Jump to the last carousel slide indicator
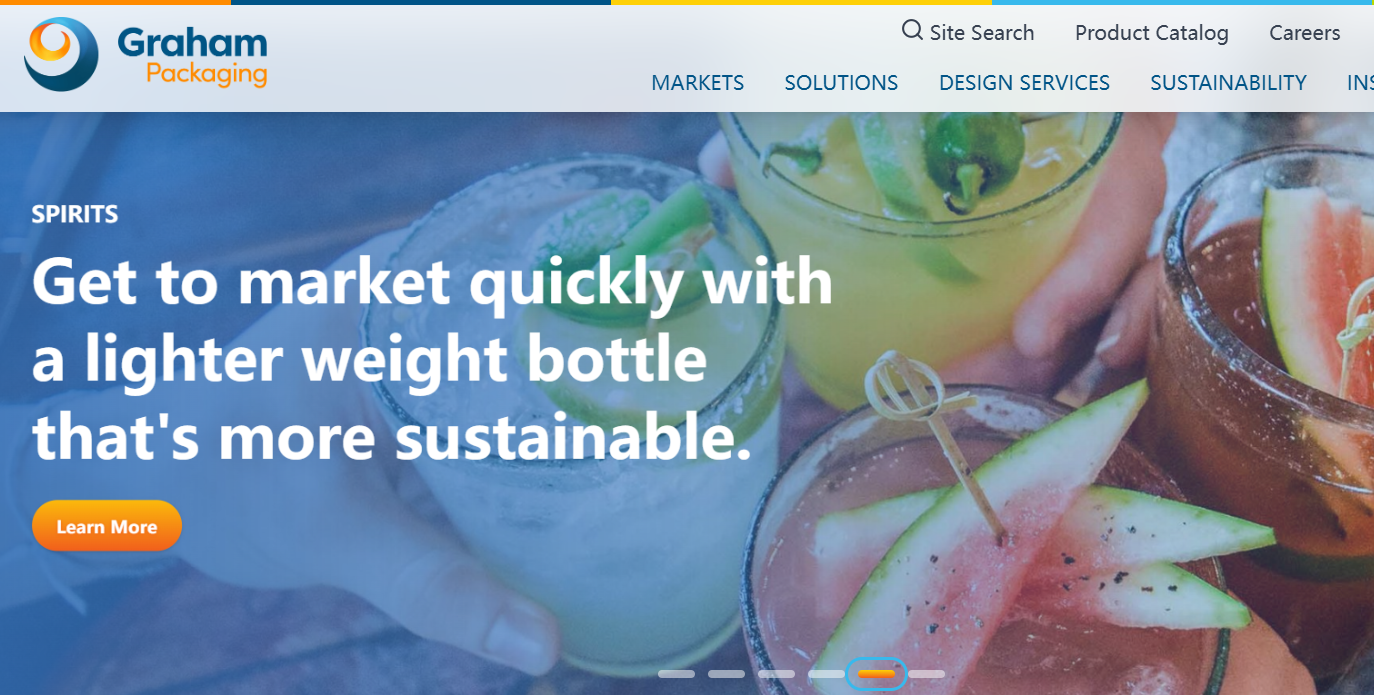This screenshot has width=1374, height=695. tap(926, 674)
